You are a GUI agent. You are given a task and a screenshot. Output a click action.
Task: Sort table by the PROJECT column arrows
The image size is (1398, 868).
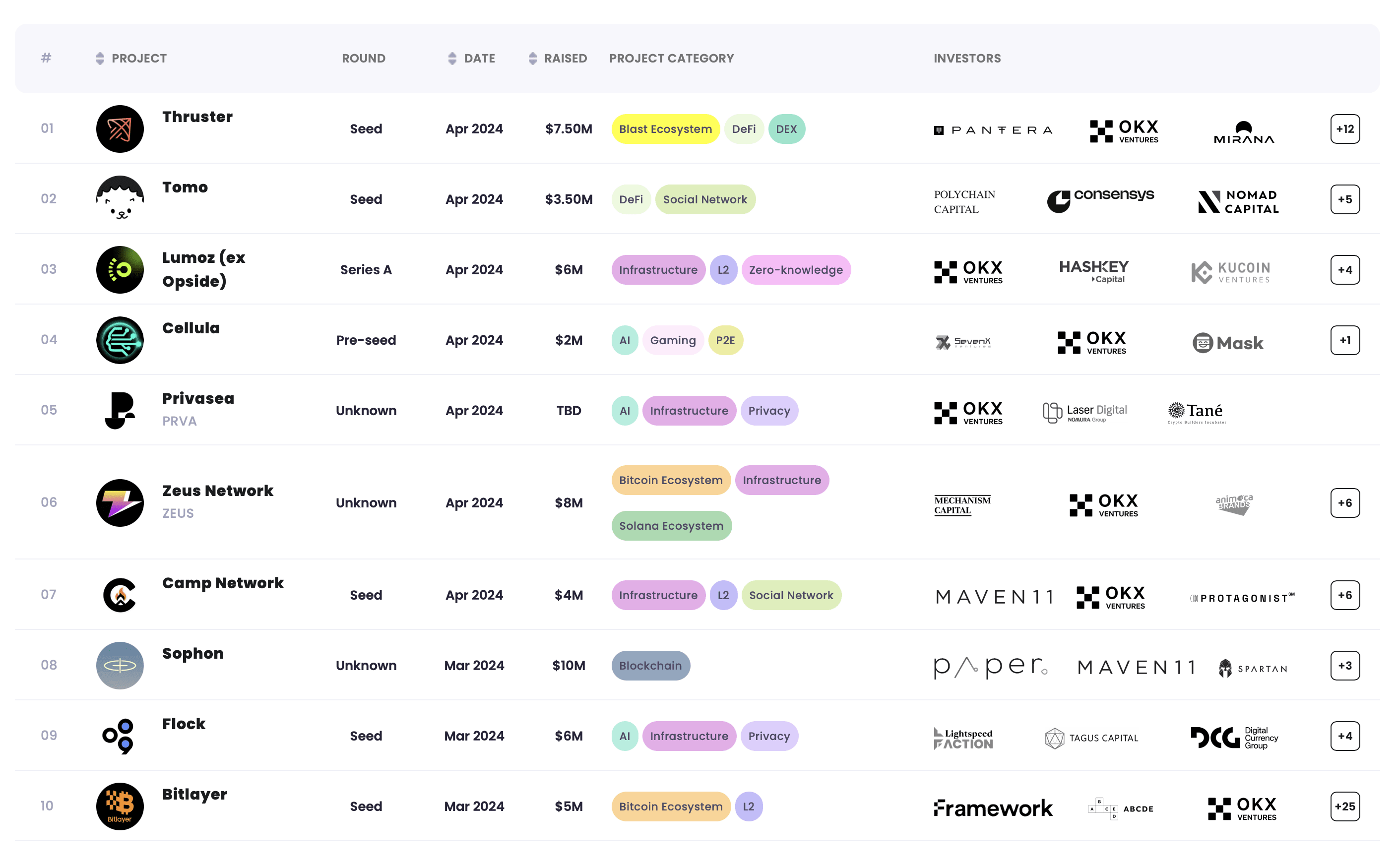(x=100, y=58)
